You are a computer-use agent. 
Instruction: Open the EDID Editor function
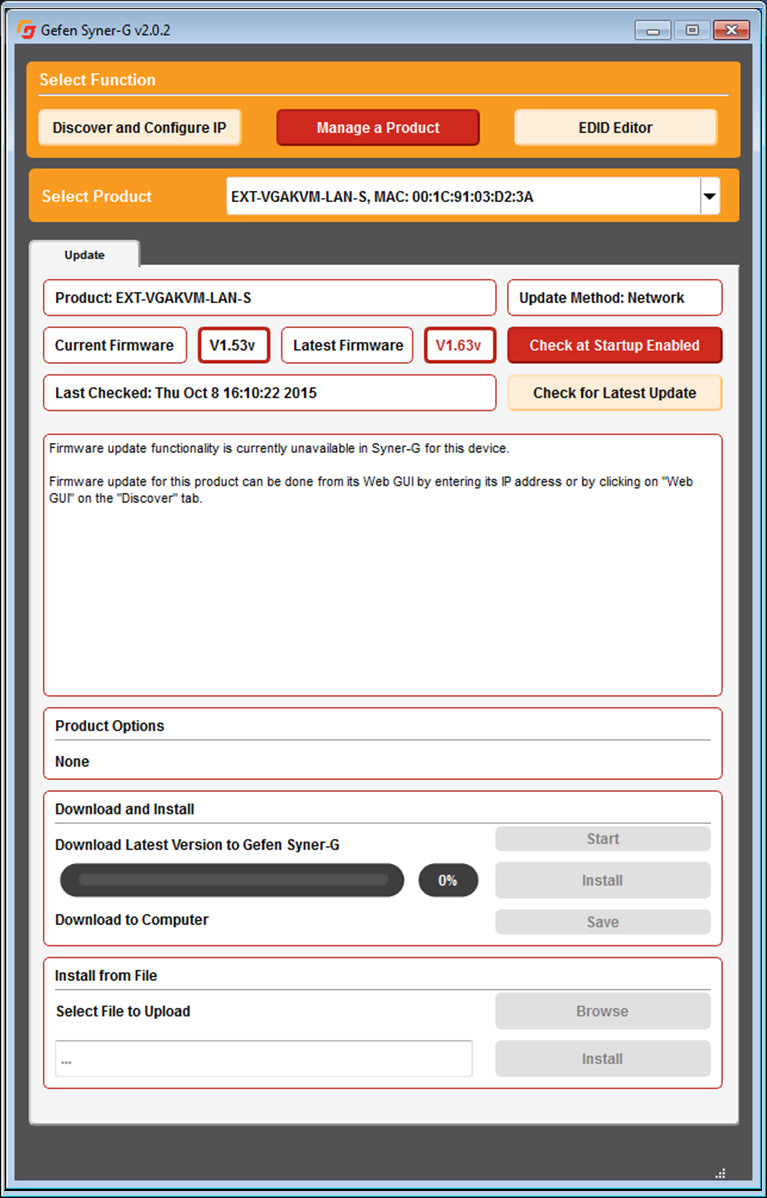(615, 128)
